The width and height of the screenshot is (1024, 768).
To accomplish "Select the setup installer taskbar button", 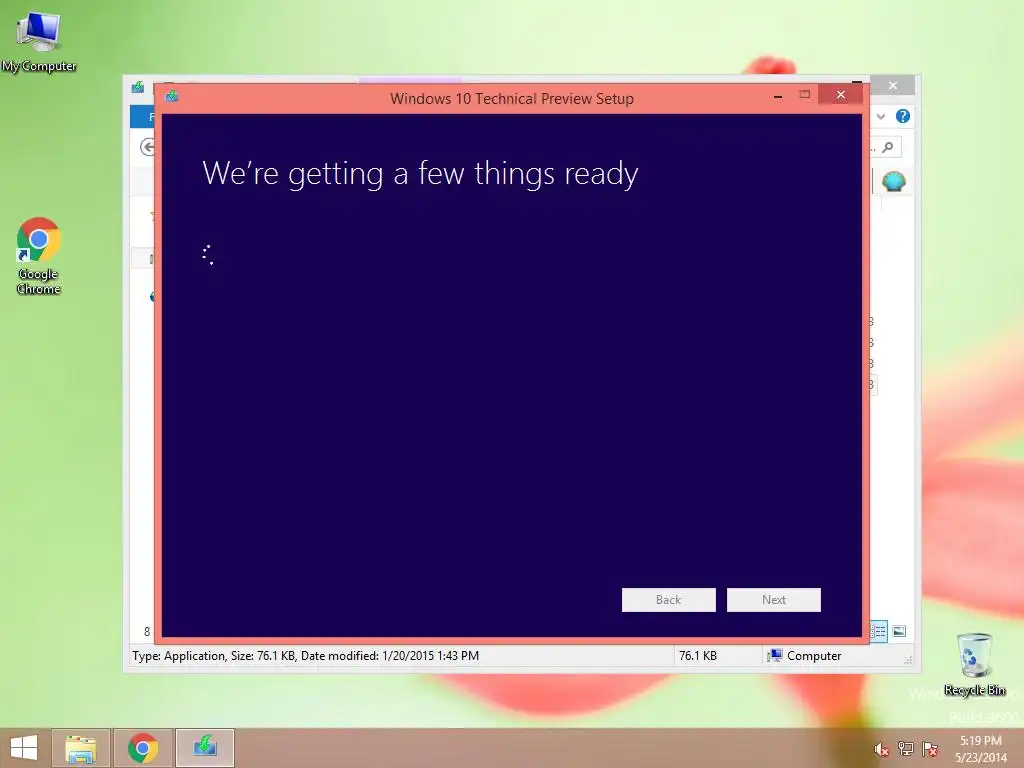I will [x=205, y=748].
